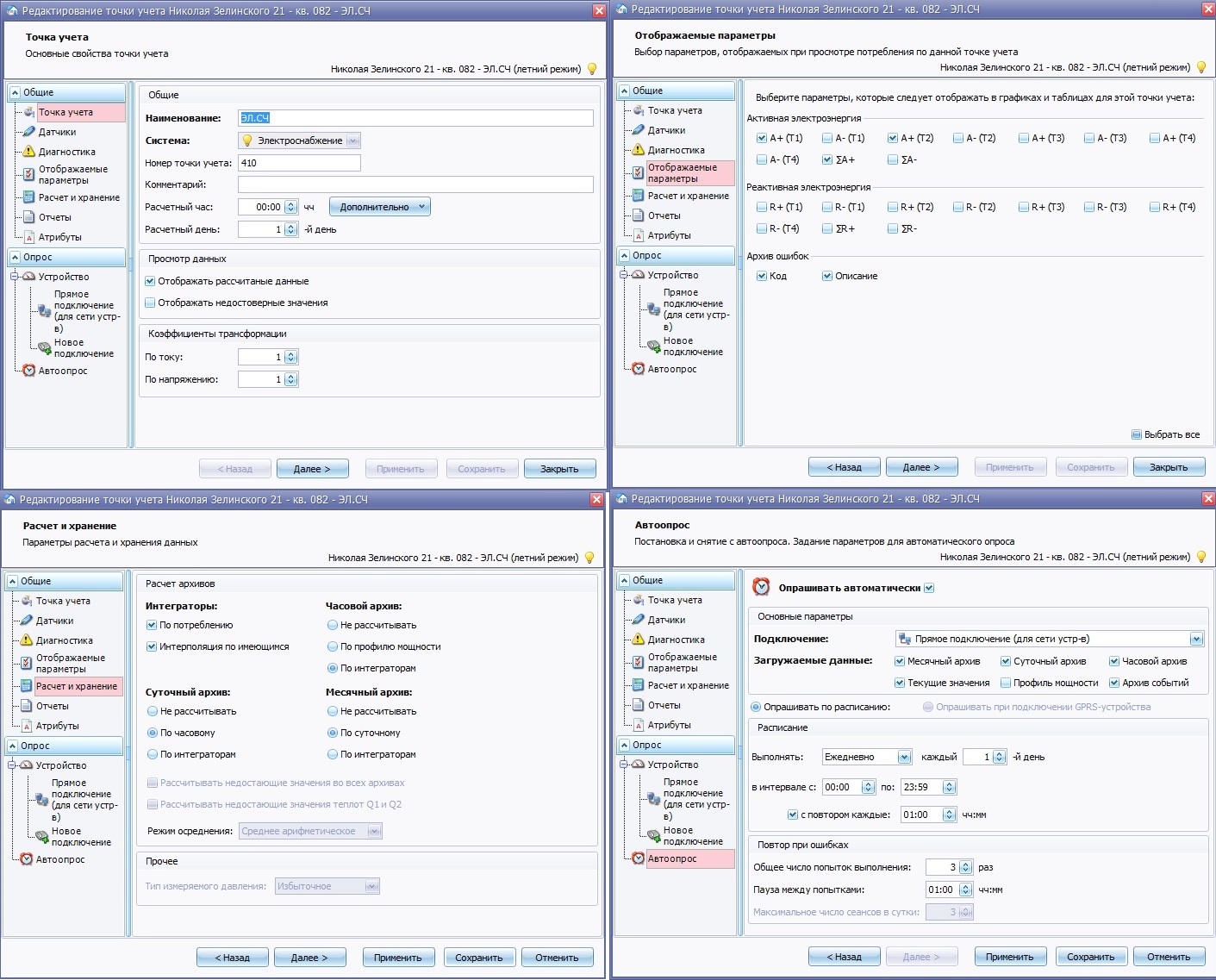Open the Дополнительно dropdown button
This screenshot has height=980, width=1216.
coord(379,207)
